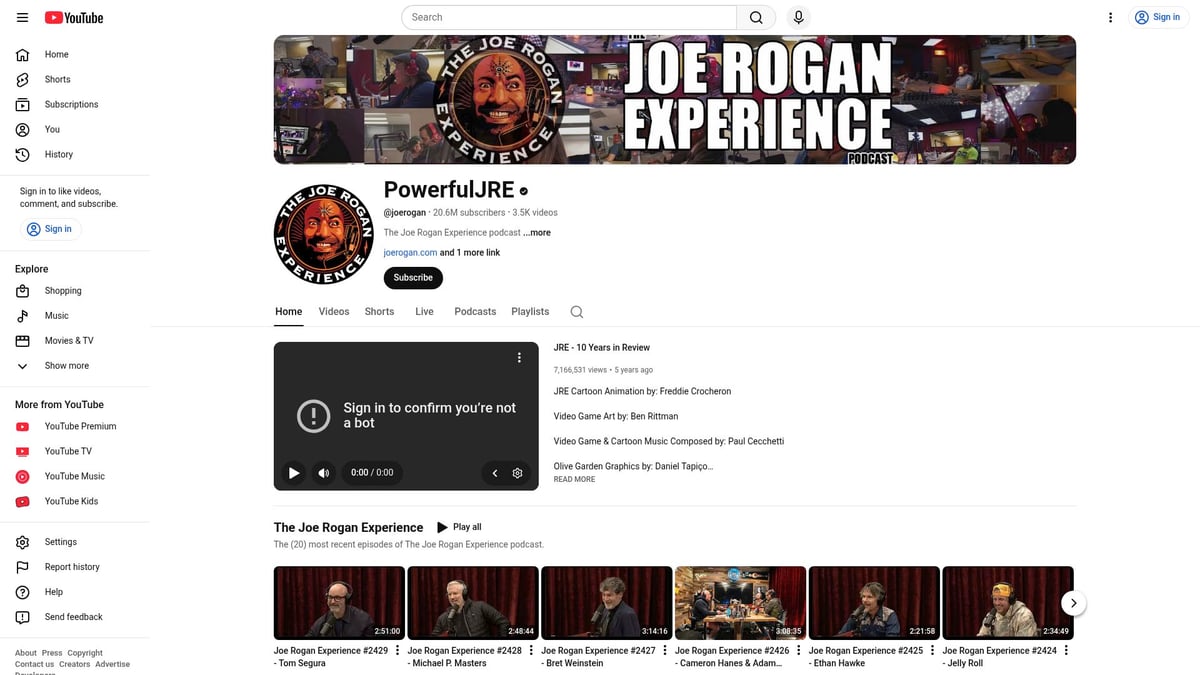This screenshot has width=1200, height=675.
Task: Open the player settings gear
Action: click(x=517, y=472)
